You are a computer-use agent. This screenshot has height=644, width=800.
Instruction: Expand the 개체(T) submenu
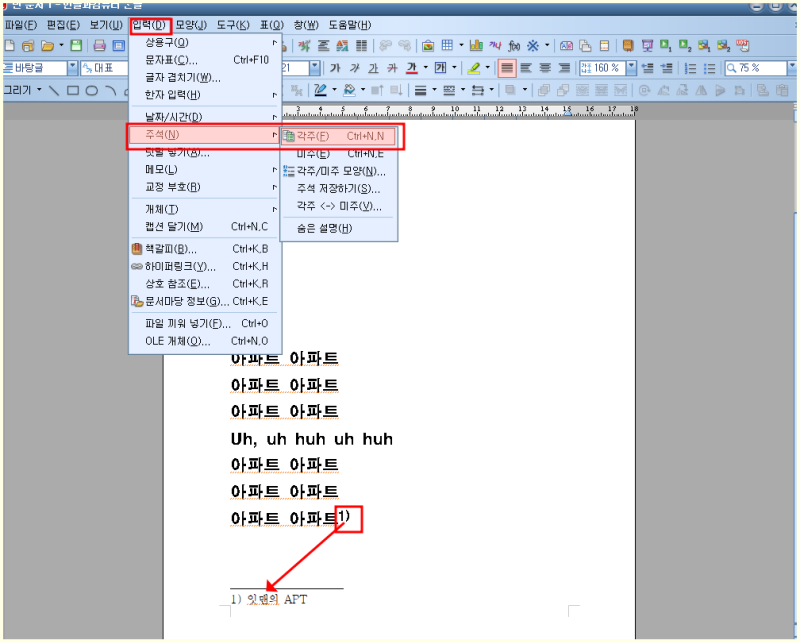click(204, 209)
